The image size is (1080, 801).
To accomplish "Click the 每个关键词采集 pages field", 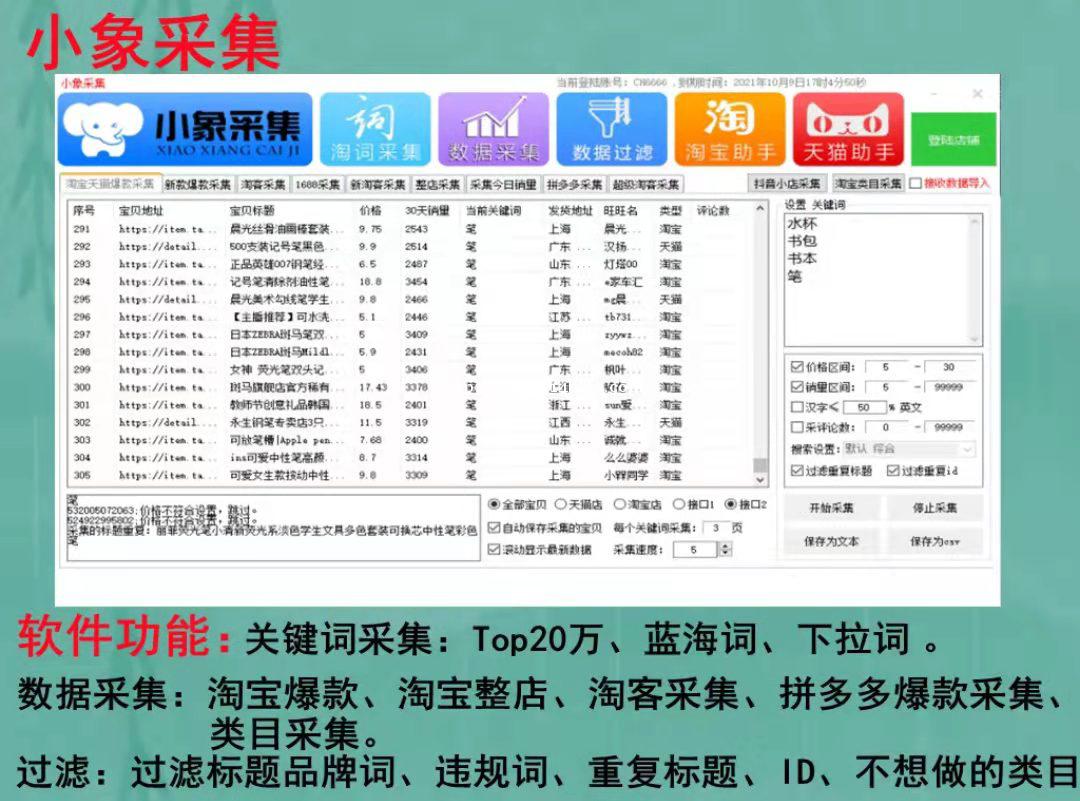I will point(716,528).
